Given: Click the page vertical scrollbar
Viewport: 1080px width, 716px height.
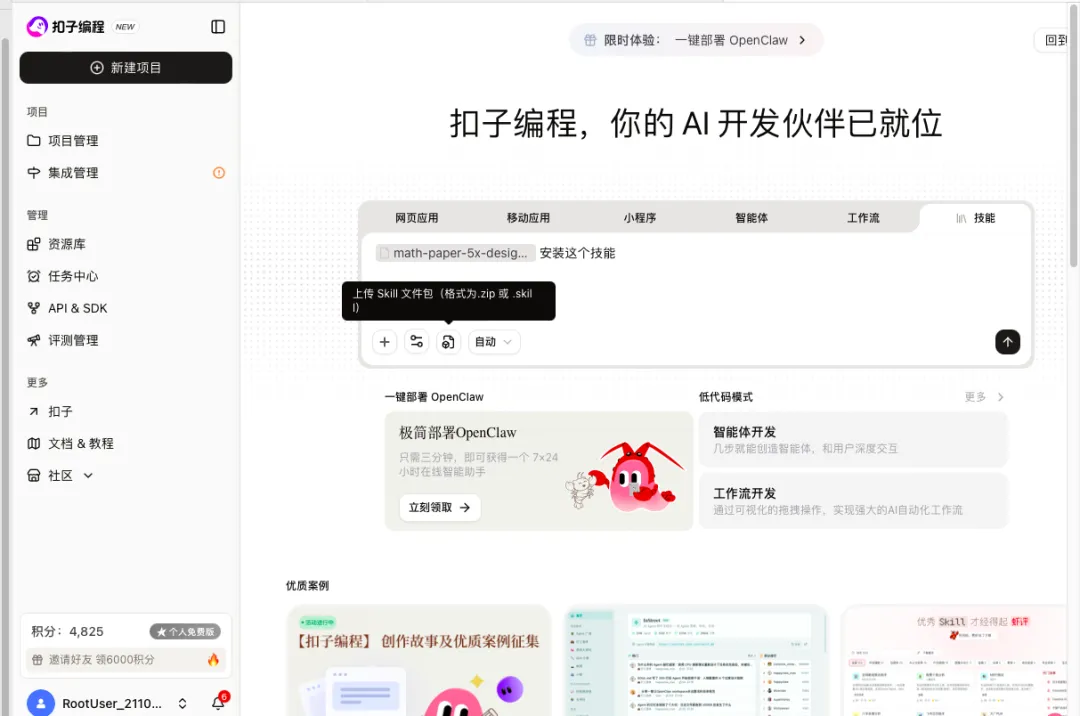Looking at the screenshot, I should point(1073,134).
